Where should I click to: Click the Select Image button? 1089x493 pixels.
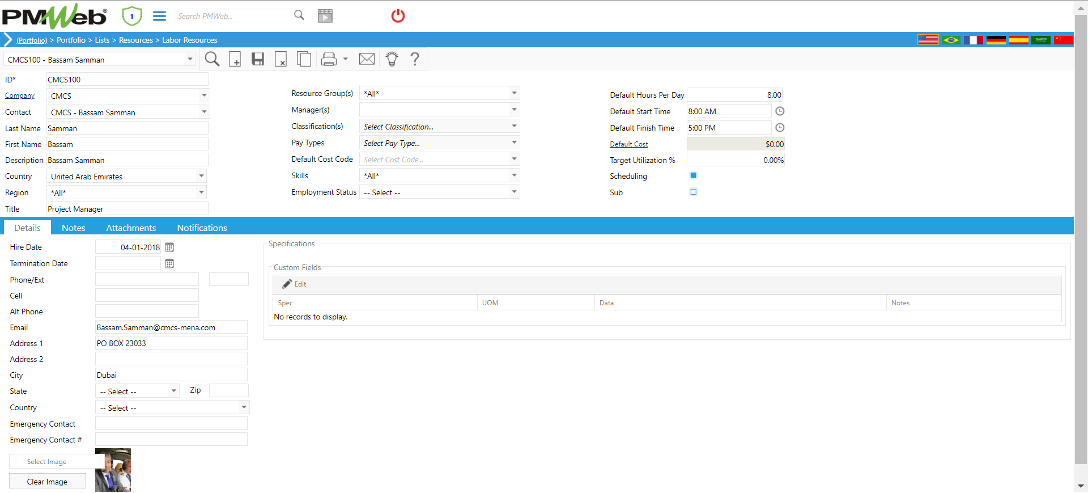click(47, 462)
